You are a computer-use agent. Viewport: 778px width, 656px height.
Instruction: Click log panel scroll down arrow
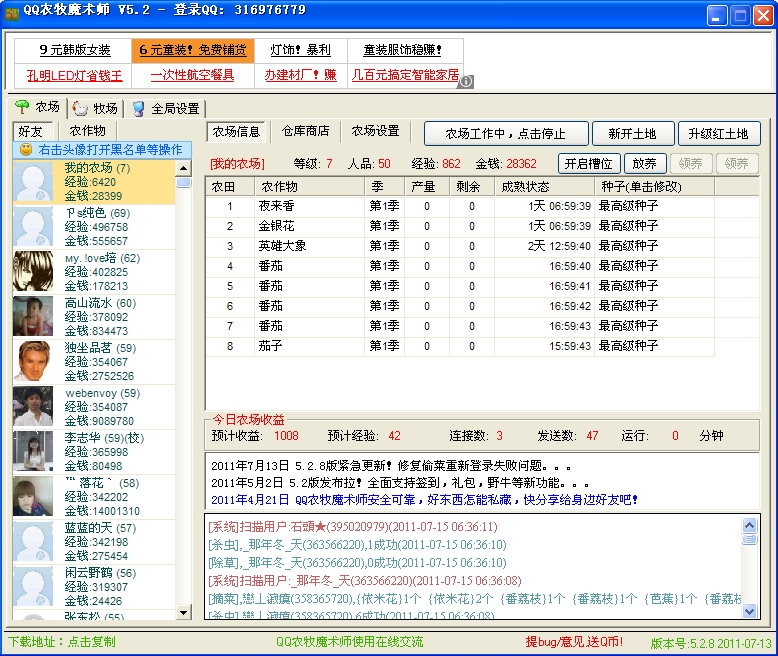click(x=749, y=611)
